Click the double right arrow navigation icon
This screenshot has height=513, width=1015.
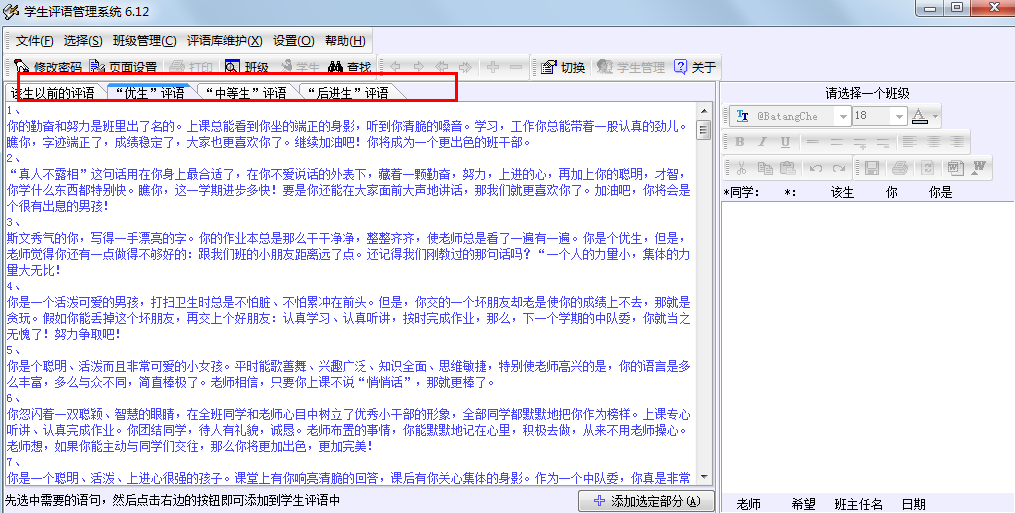pyautogui.click(x=466, y=67)
